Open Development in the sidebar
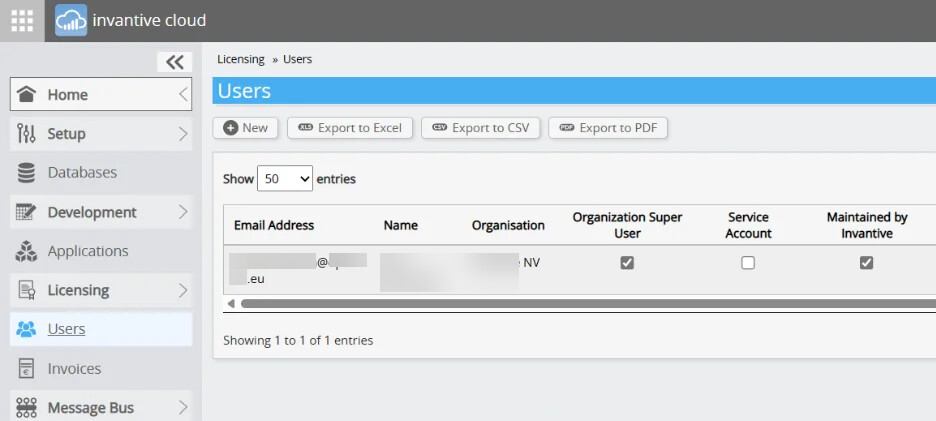 [101, 212]
